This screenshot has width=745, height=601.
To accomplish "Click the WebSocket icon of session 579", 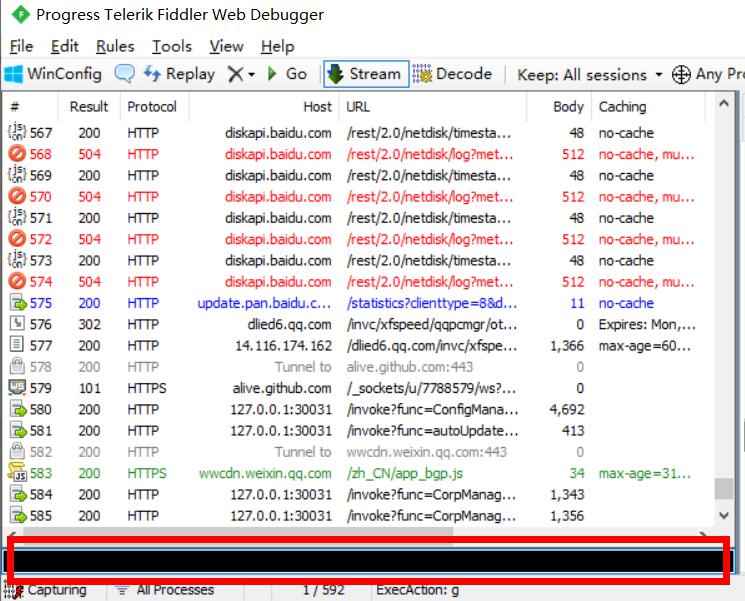I will tap(17, 388).
